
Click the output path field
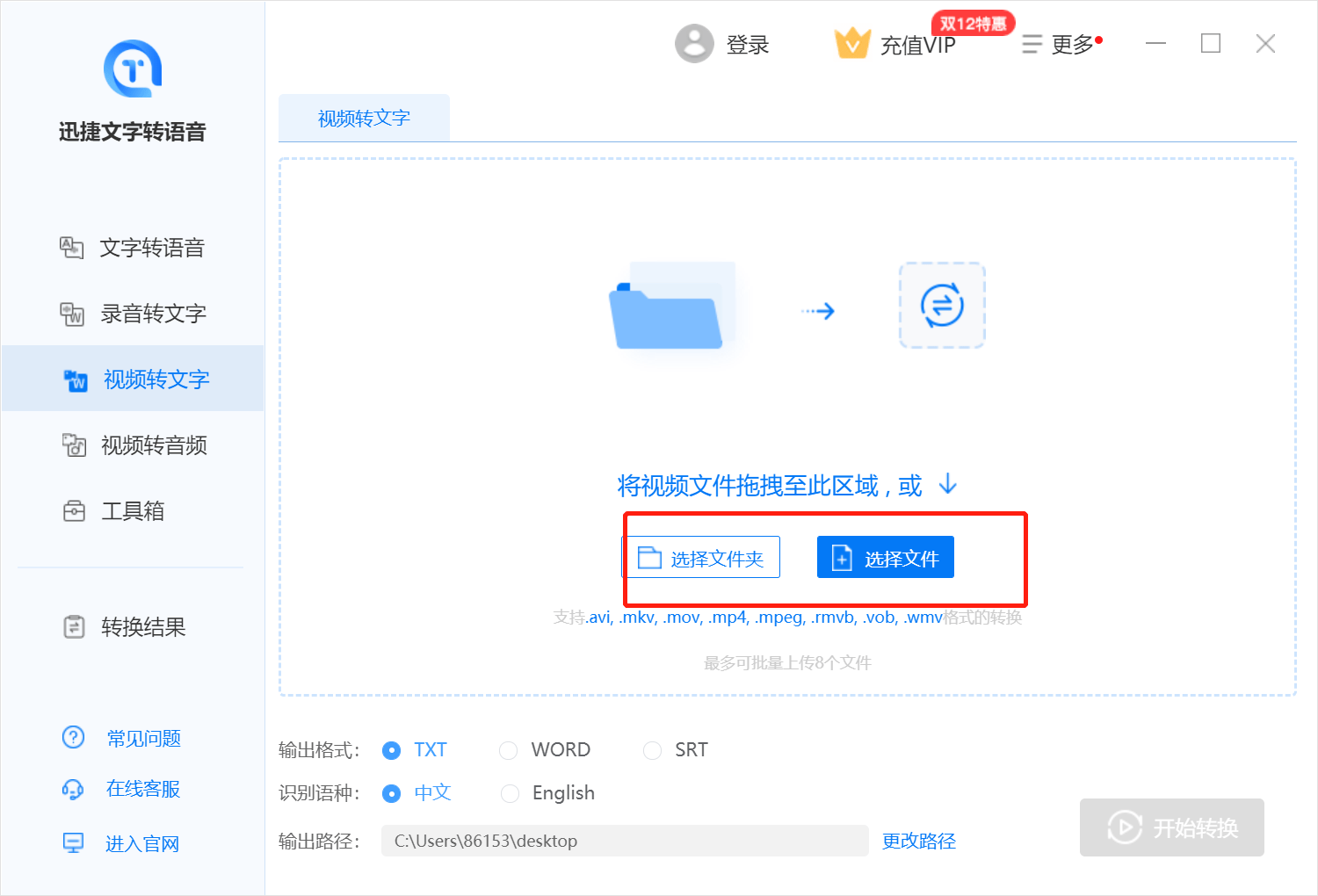click(x=625, y=841)
